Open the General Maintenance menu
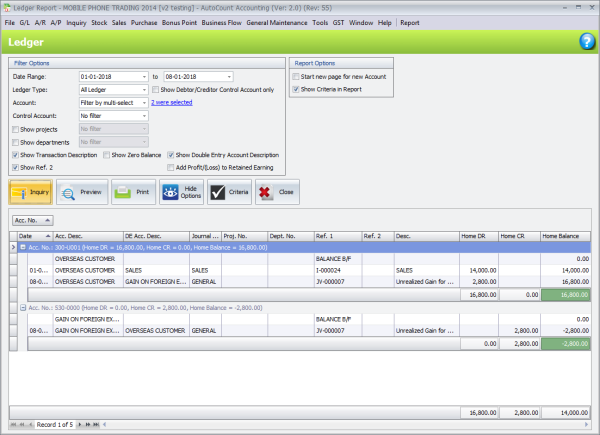Image resolution: width=600 pixels, height=435 pixels. 277,23
